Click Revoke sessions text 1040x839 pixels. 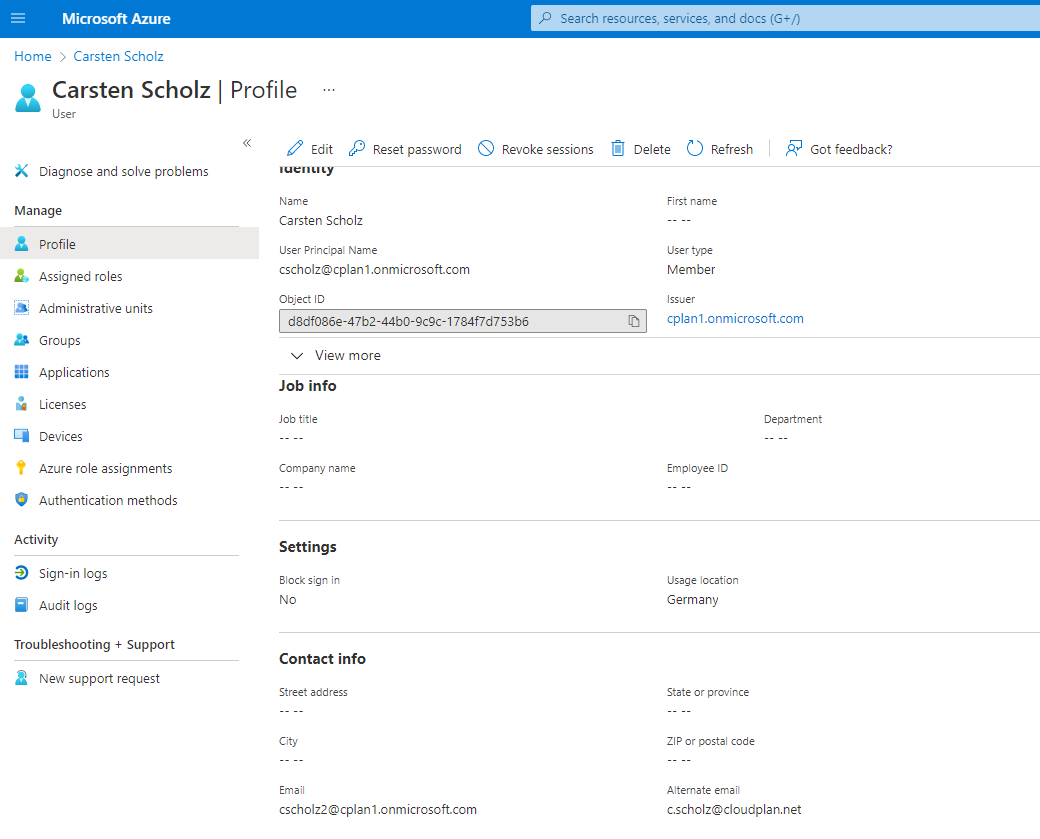tap(547, 149)
